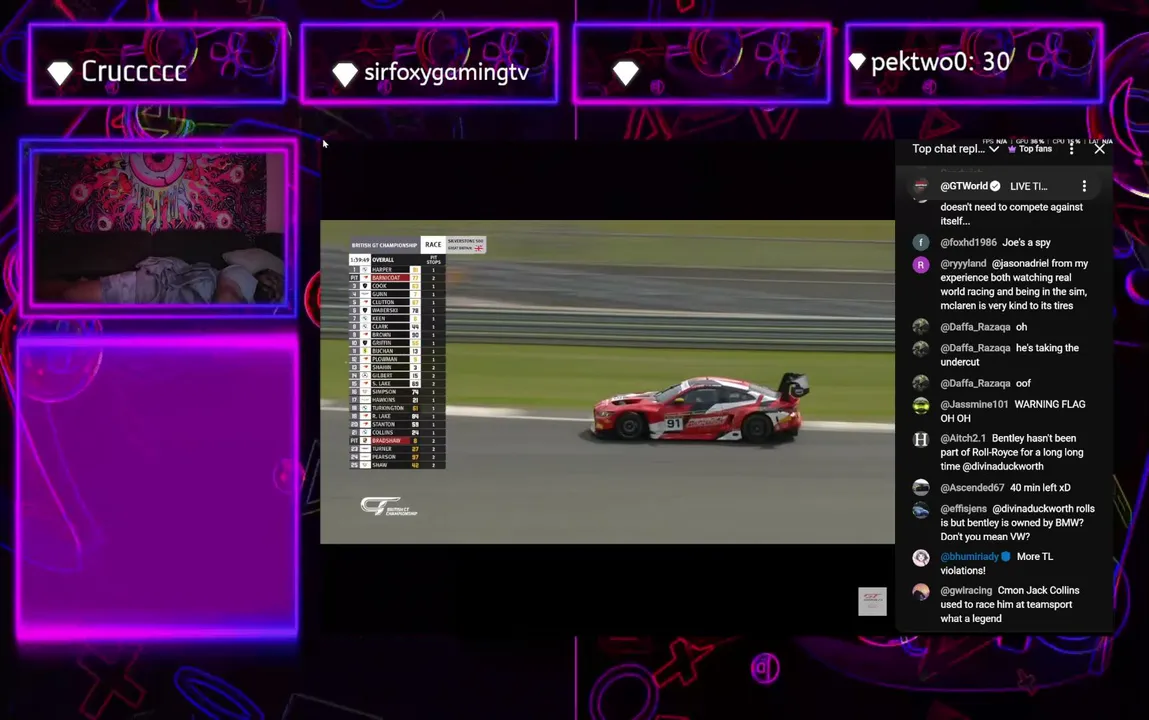Viewport: 1149px width, 720px height.
Task: Click the pektwo0: 30 label
Action: [x=940, y=62]
